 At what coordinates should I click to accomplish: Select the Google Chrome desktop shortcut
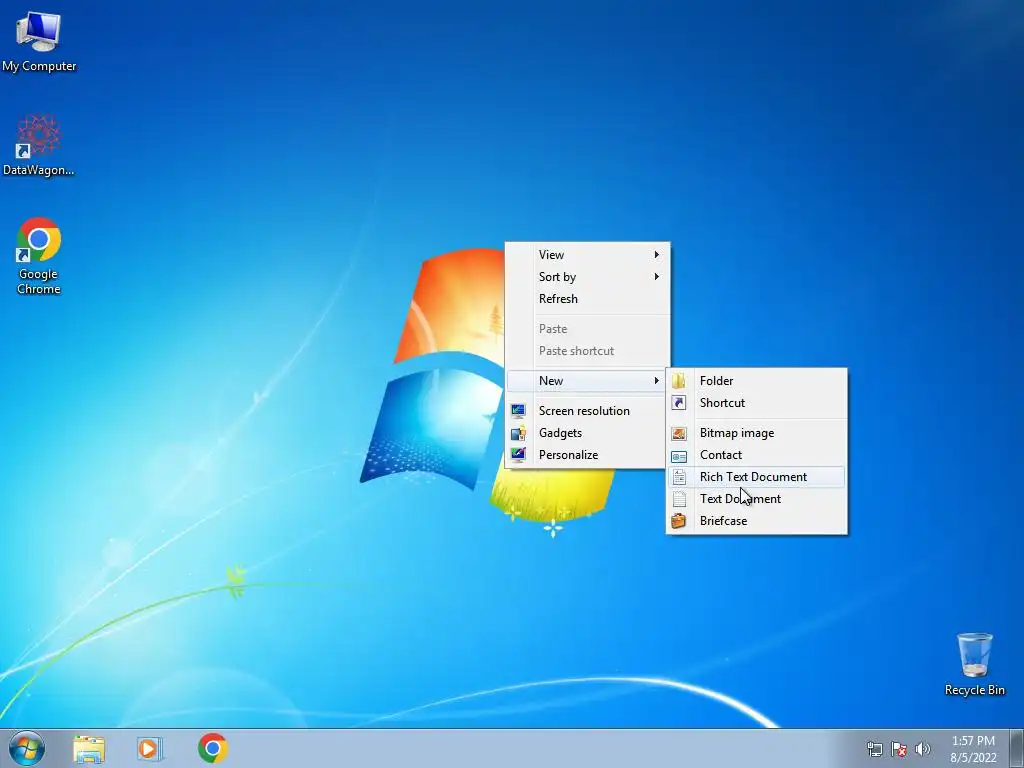click(x=39, y=256)
